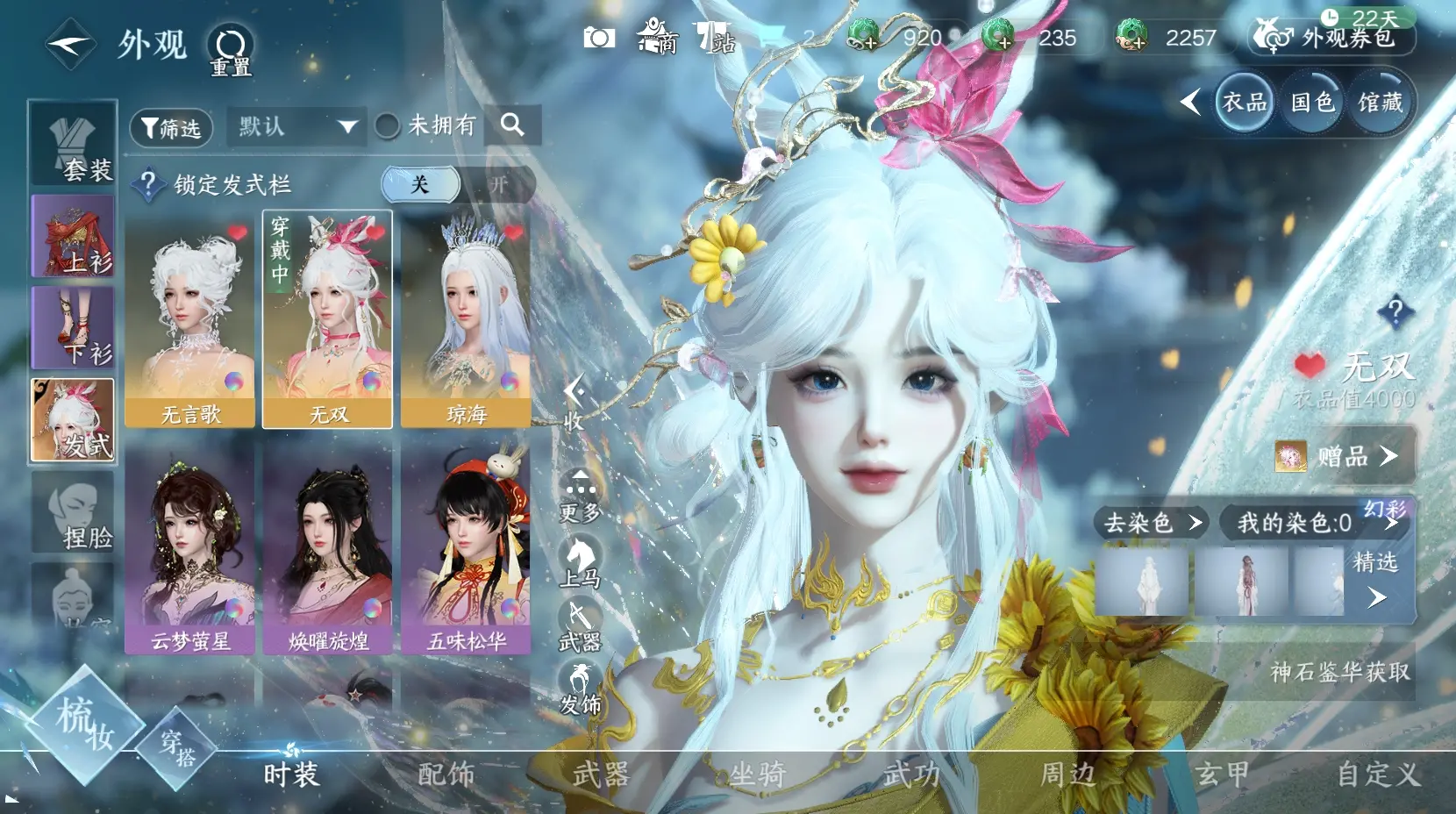Mount the horse with 上马 icon
This screenshot has height=814, width=1456.
[x=580, y=563]
